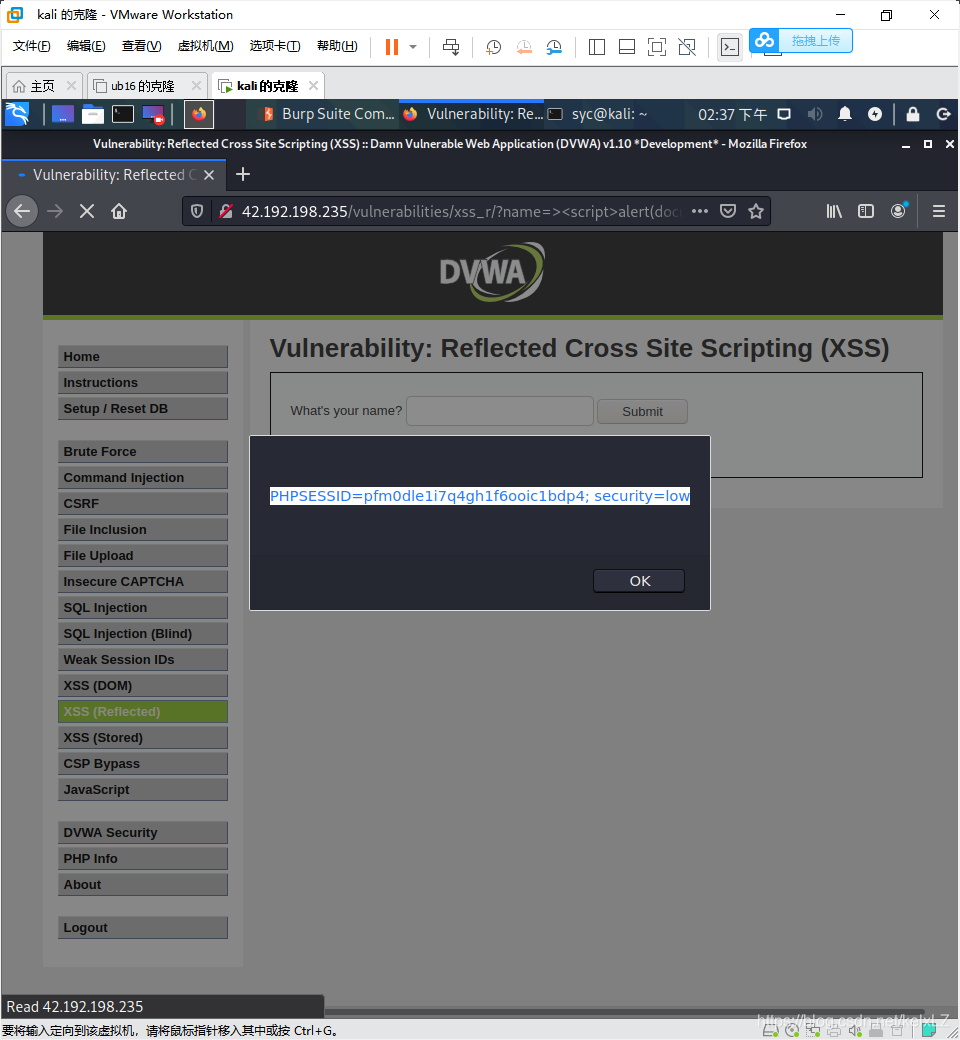This screenshot has height=1040, width=960.
Task: Open the Kali applications menu dragon icon
Action: tap(18, 114)
